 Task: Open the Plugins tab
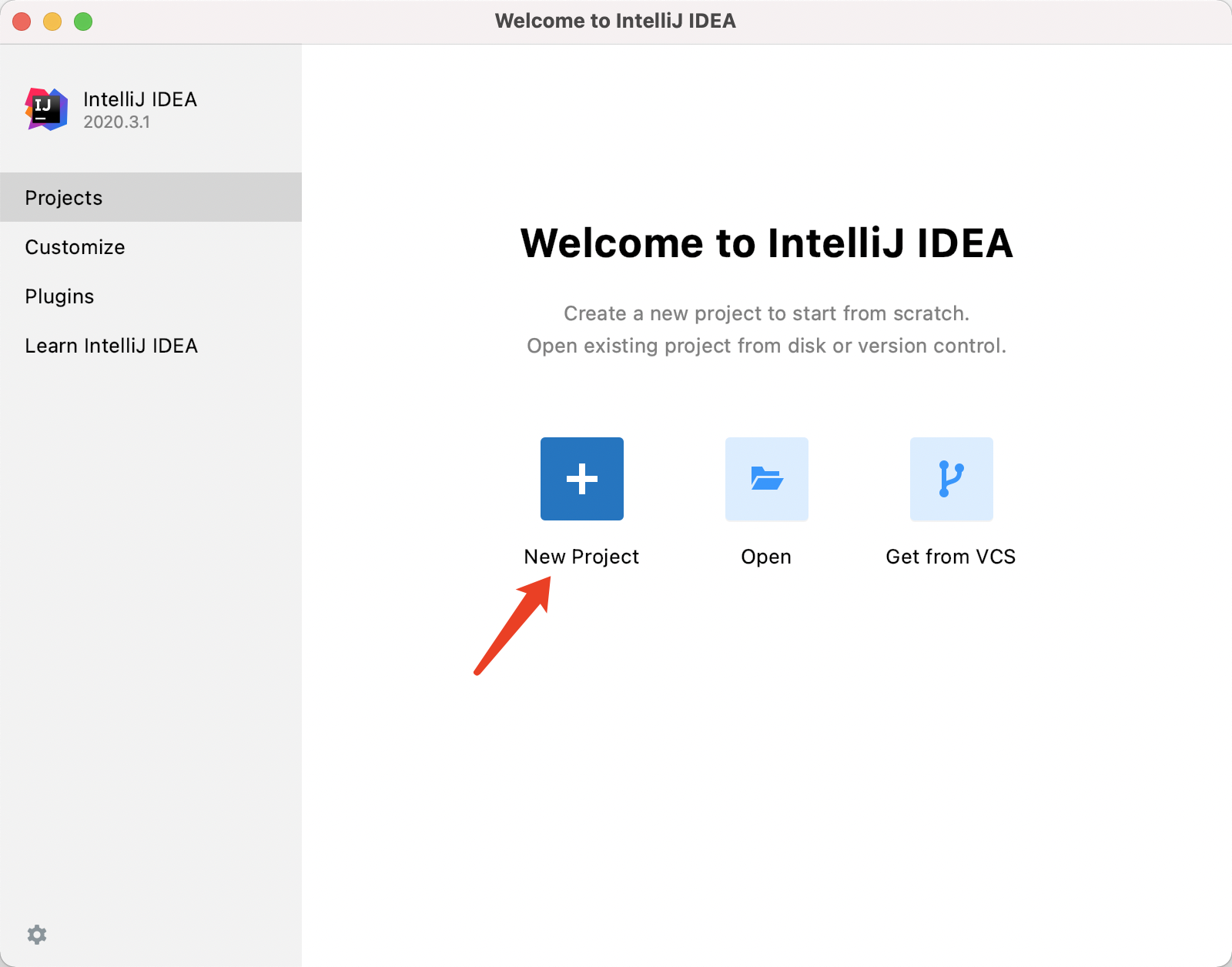tap(151, 296)
